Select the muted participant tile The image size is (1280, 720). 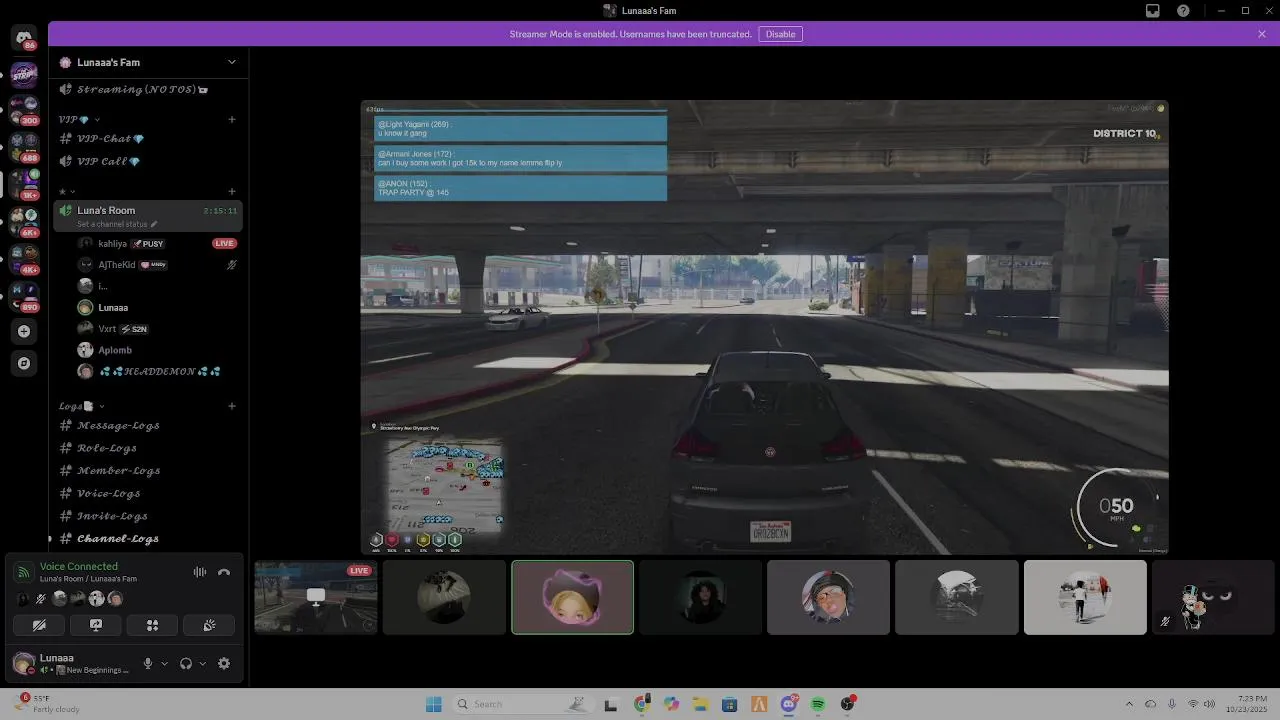1213,597
